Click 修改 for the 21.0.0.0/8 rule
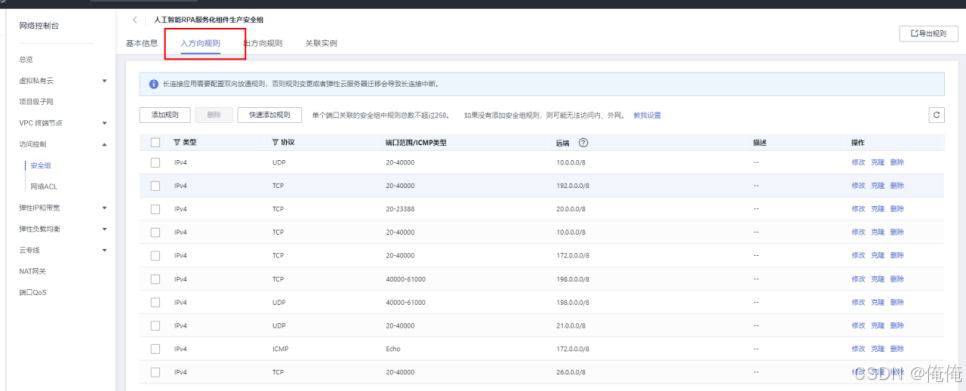This screenshot has width=966, height=391. [858, 325]
